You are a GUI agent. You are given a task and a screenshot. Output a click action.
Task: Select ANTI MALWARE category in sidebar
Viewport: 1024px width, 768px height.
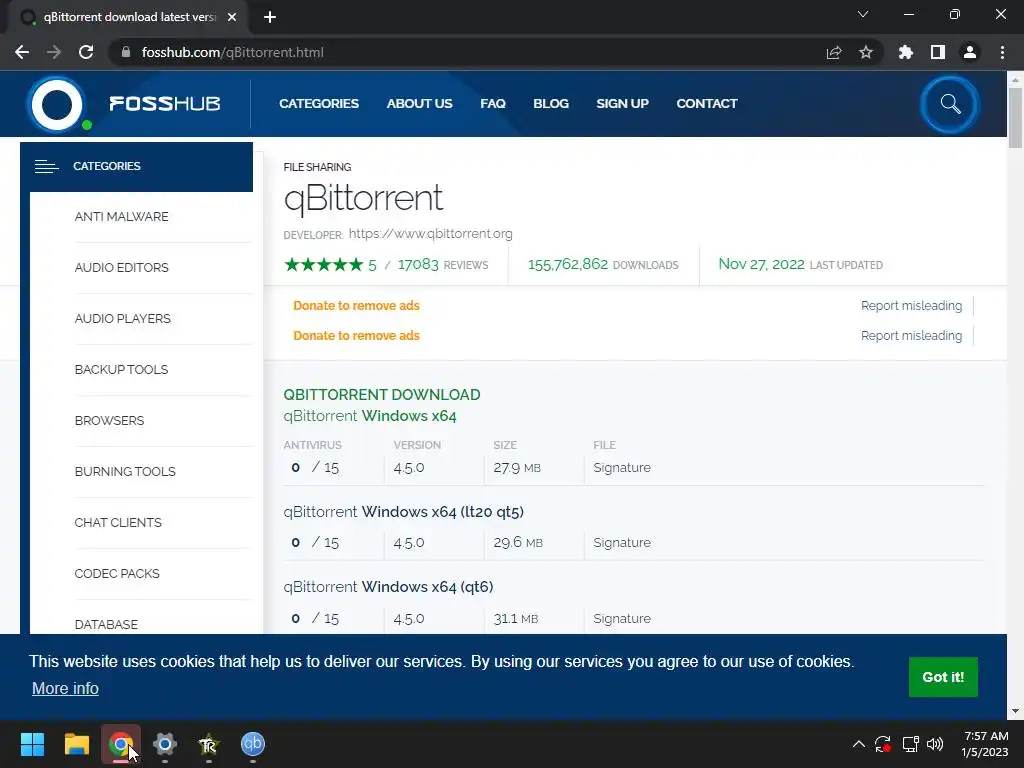(121, 217)
